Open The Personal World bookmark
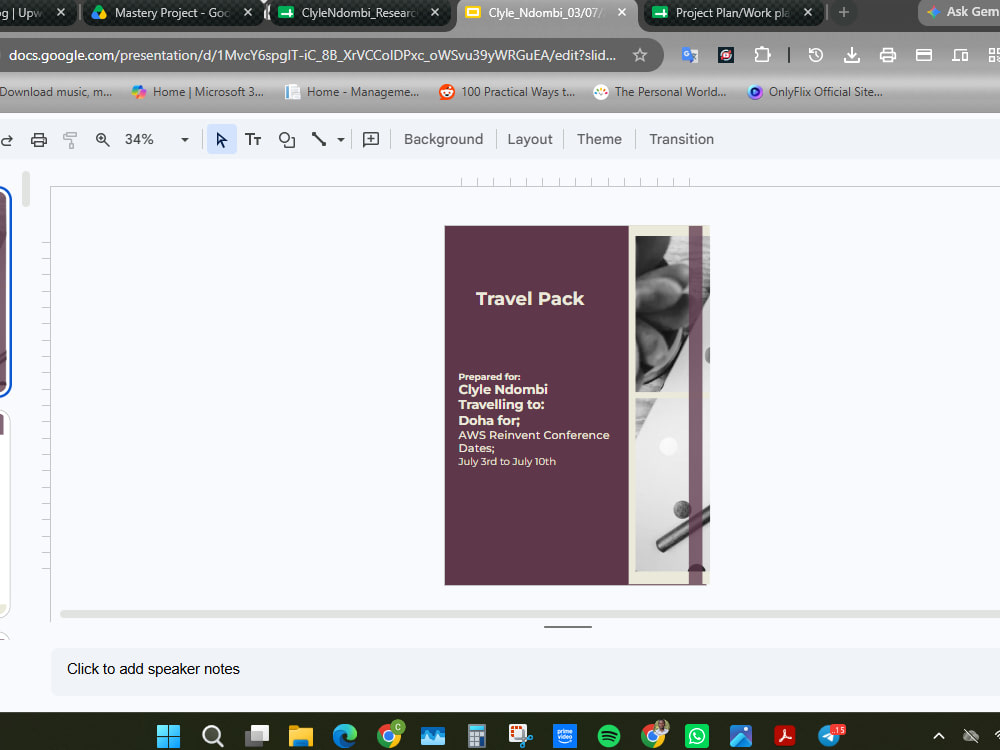Screen dimensions: 1000x750 [660, 92]
